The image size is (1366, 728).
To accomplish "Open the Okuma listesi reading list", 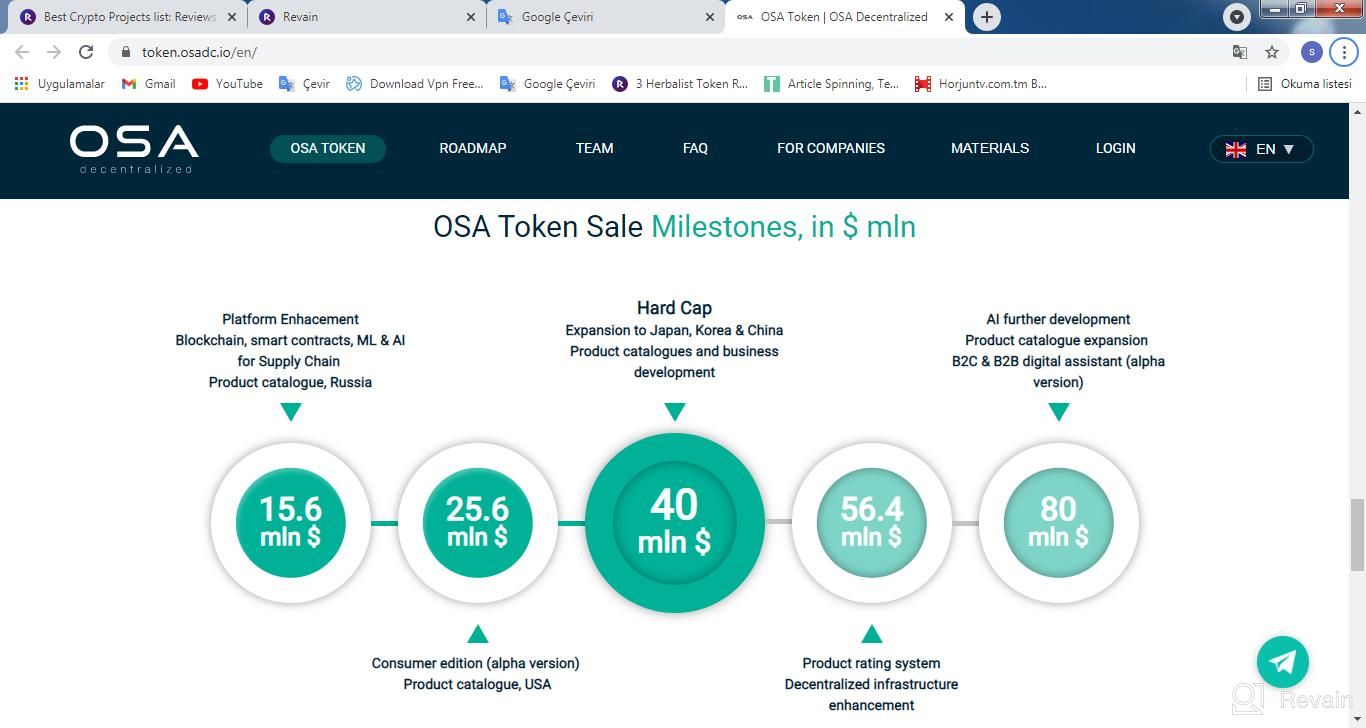I will pos(1304,84).
